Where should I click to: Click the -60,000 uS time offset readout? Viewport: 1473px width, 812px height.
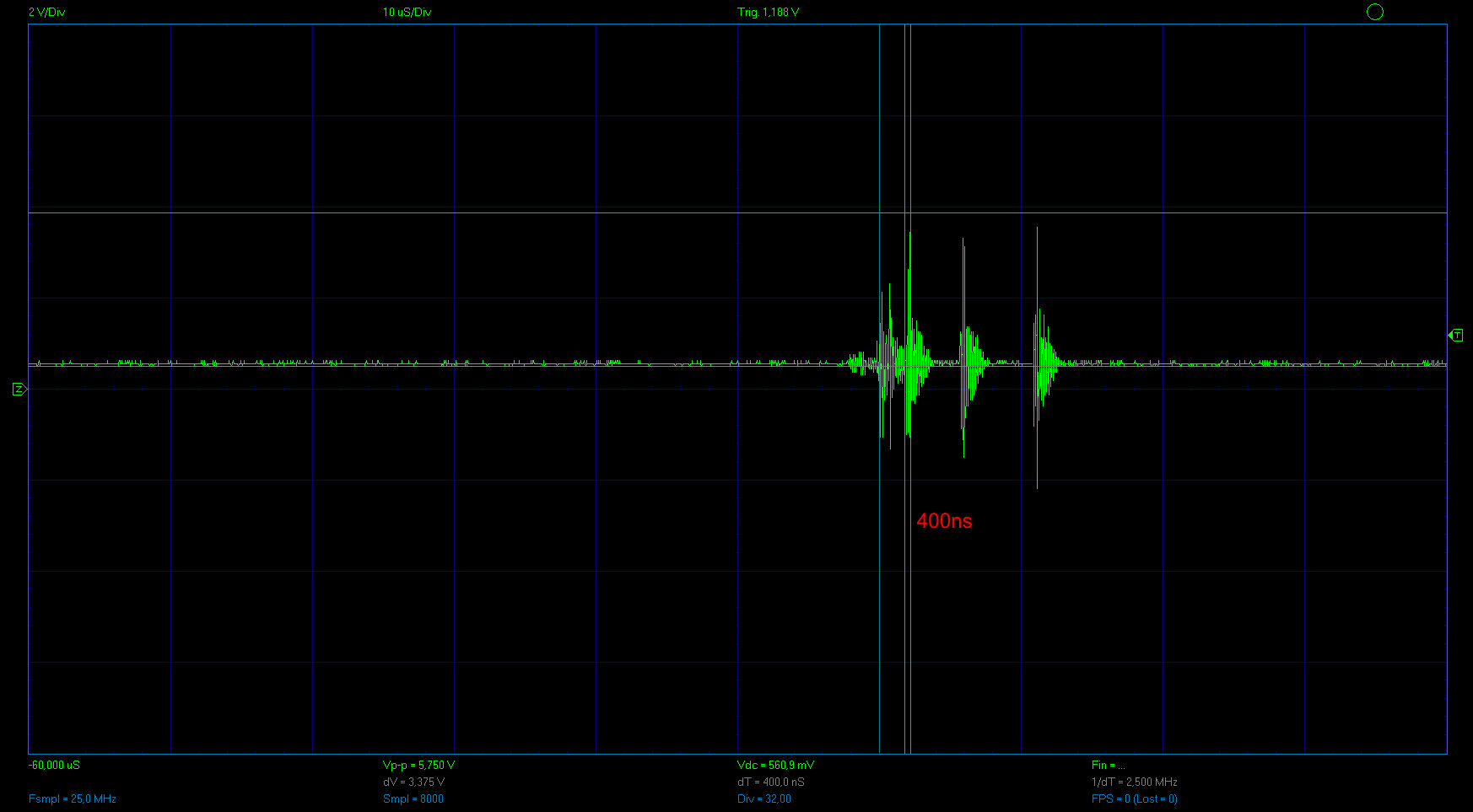pos(54,765)
